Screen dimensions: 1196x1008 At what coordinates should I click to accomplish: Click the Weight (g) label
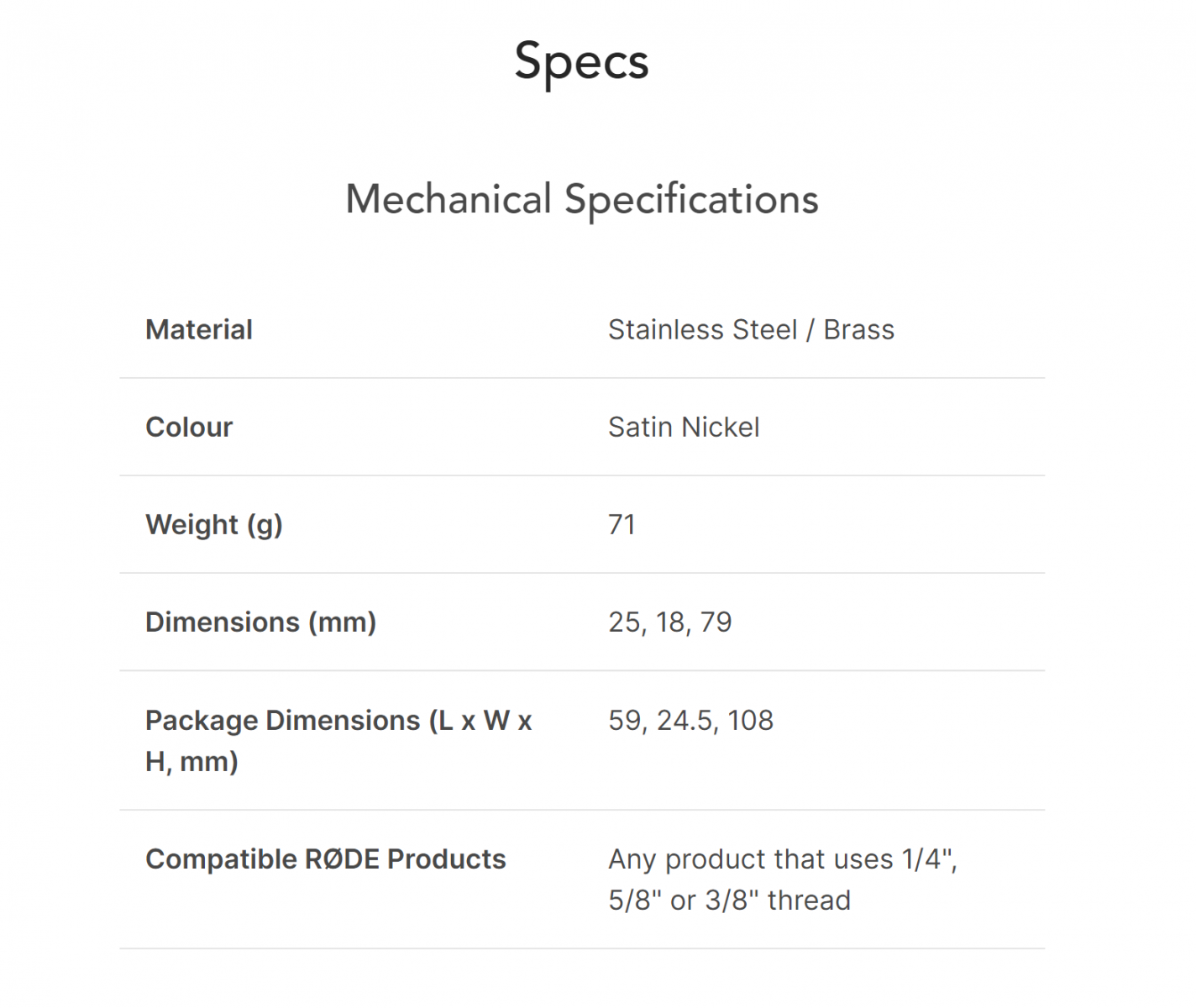pos(214,525)
